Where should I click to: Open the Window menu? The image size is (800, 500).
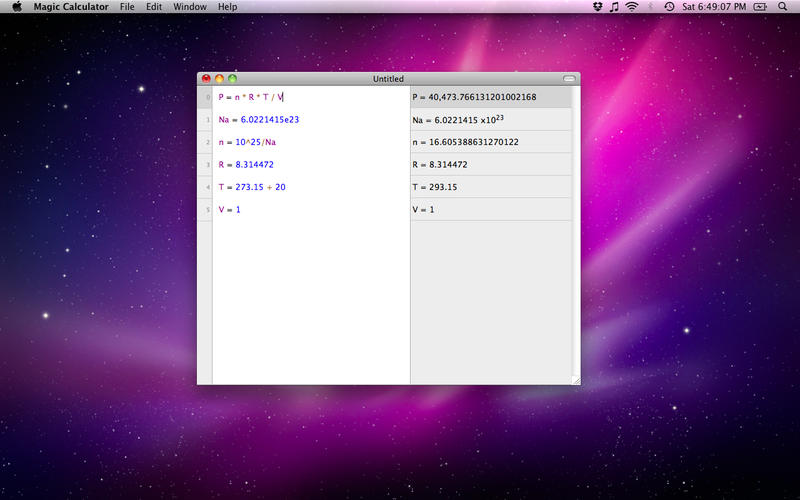[190, 7]
